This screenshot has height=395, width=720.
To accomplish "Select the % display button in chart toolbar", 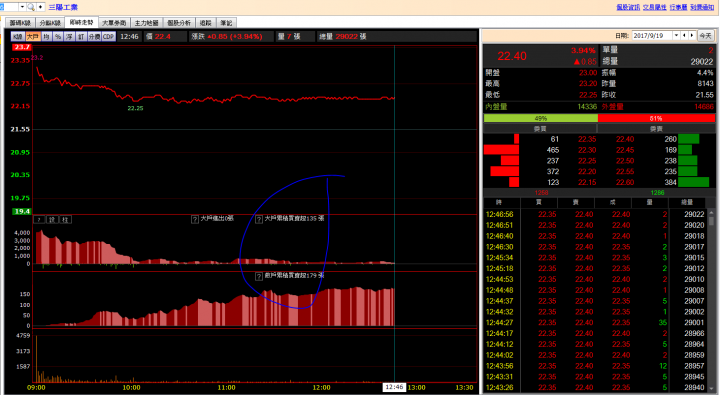I will (58, 37).
